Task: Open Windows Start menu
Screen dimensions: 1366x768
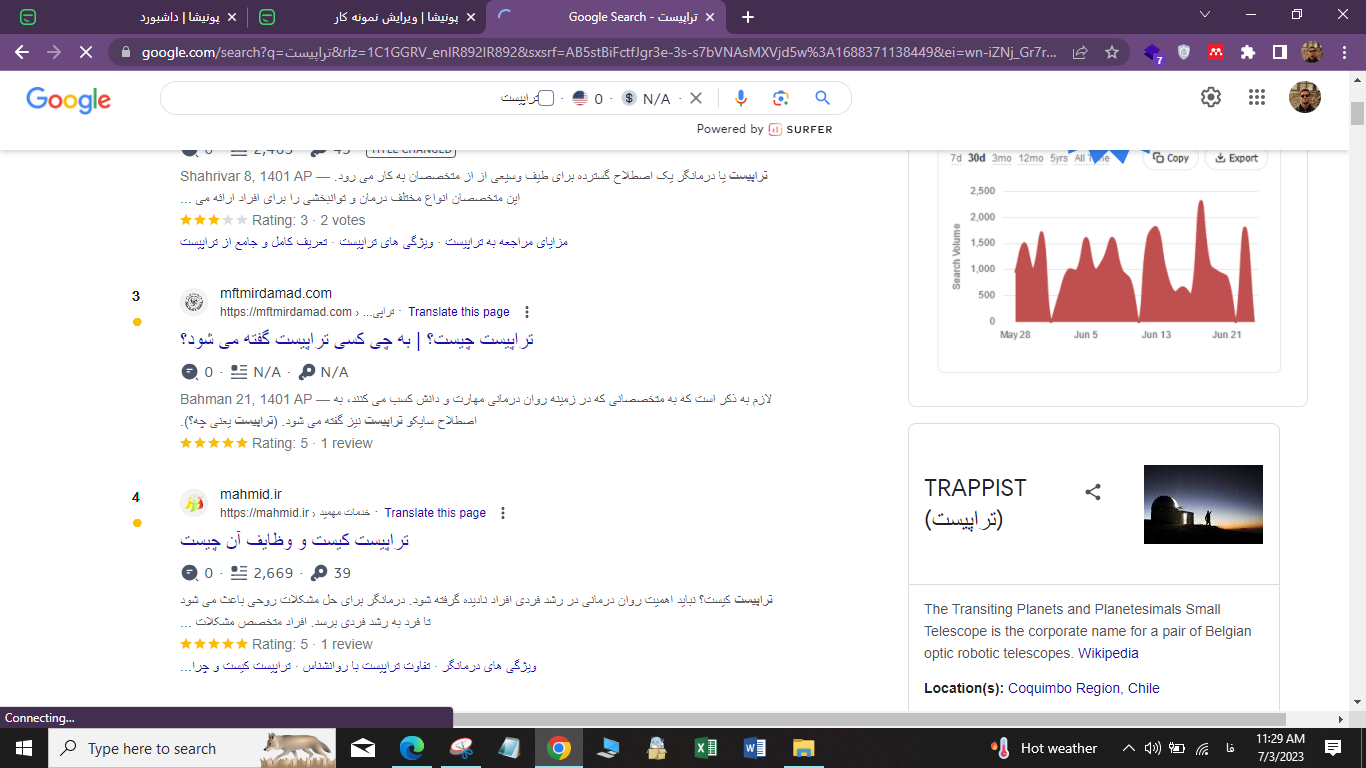Action: click(x=24, y=748)
